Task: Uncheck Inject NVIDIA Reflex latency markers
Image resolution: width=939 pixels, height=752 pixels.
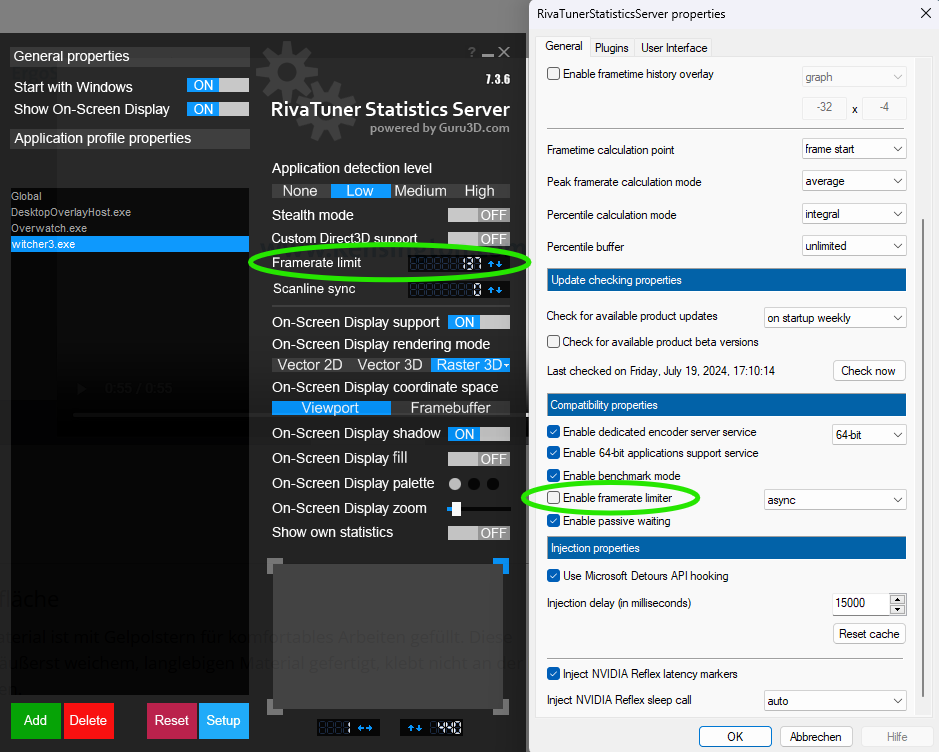Action: pos(553,674)
